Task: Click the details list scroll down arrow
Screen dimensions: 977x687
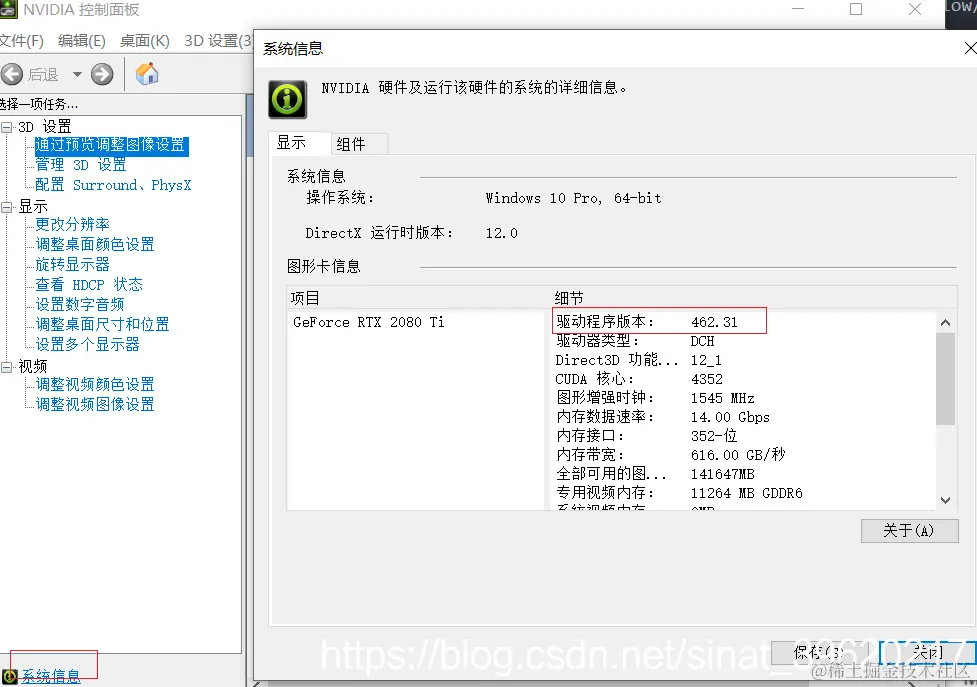Action: point(945,500)
